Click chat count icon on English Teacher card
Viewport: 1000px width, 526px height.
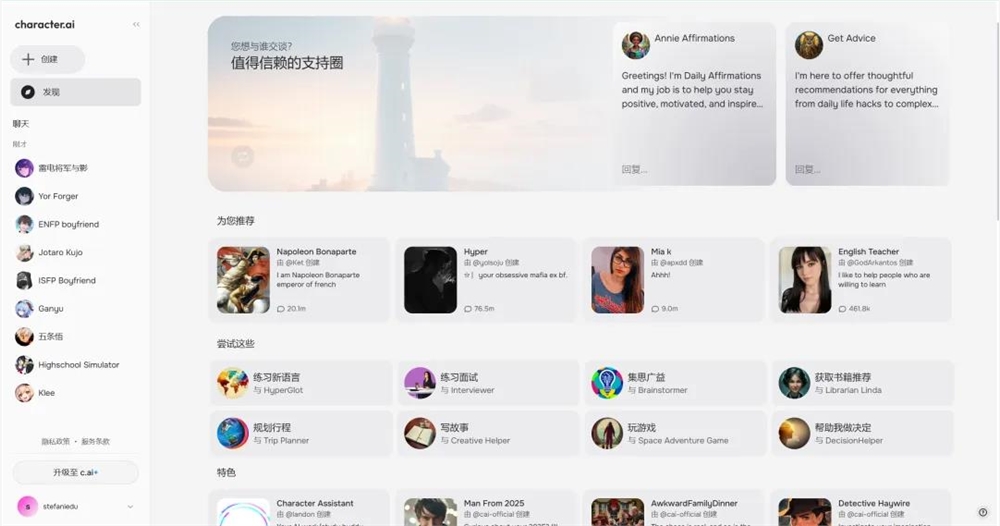point(842,309)
